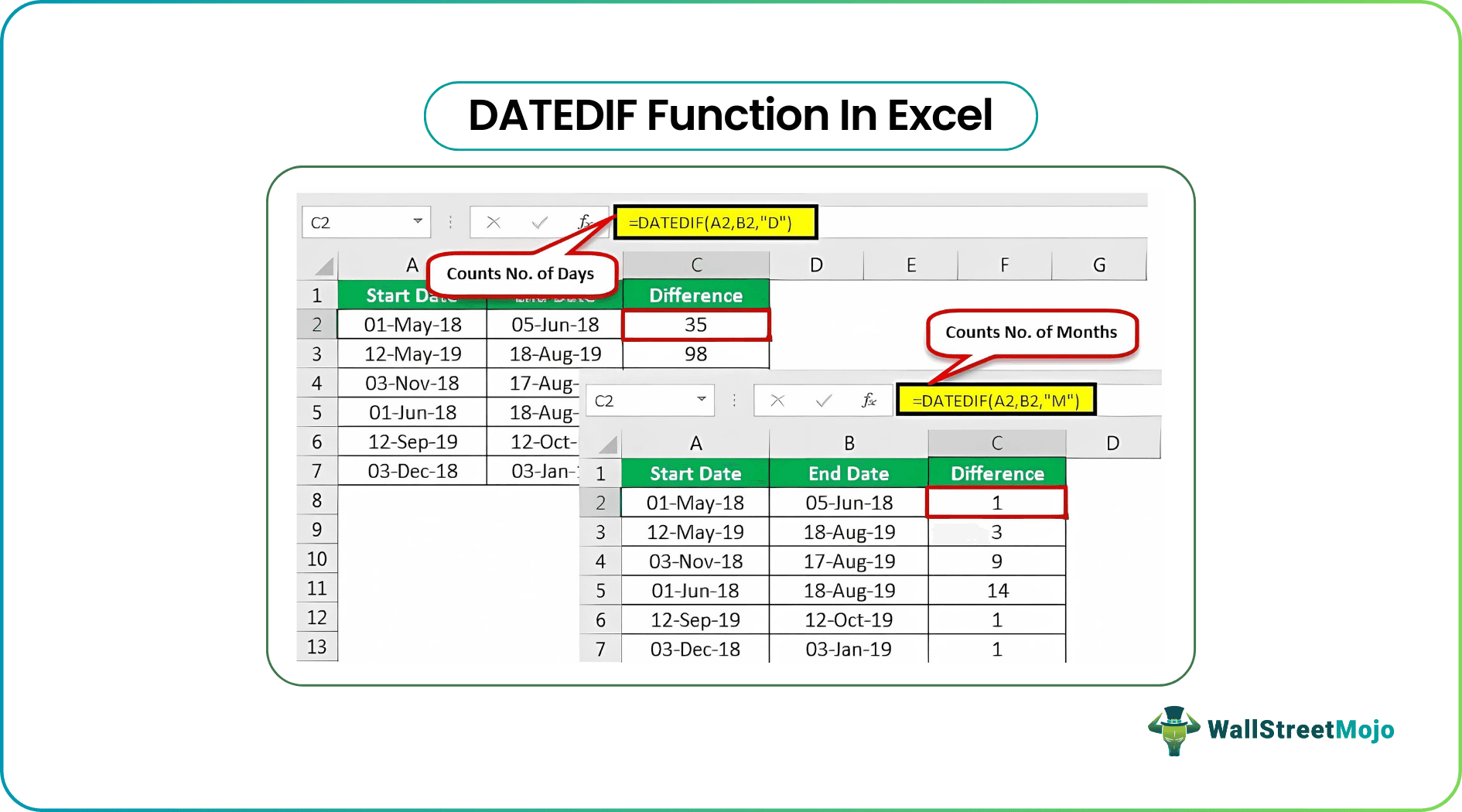Click the Insert Function (fx) icon in top formula bar

[x=584, y=222]
